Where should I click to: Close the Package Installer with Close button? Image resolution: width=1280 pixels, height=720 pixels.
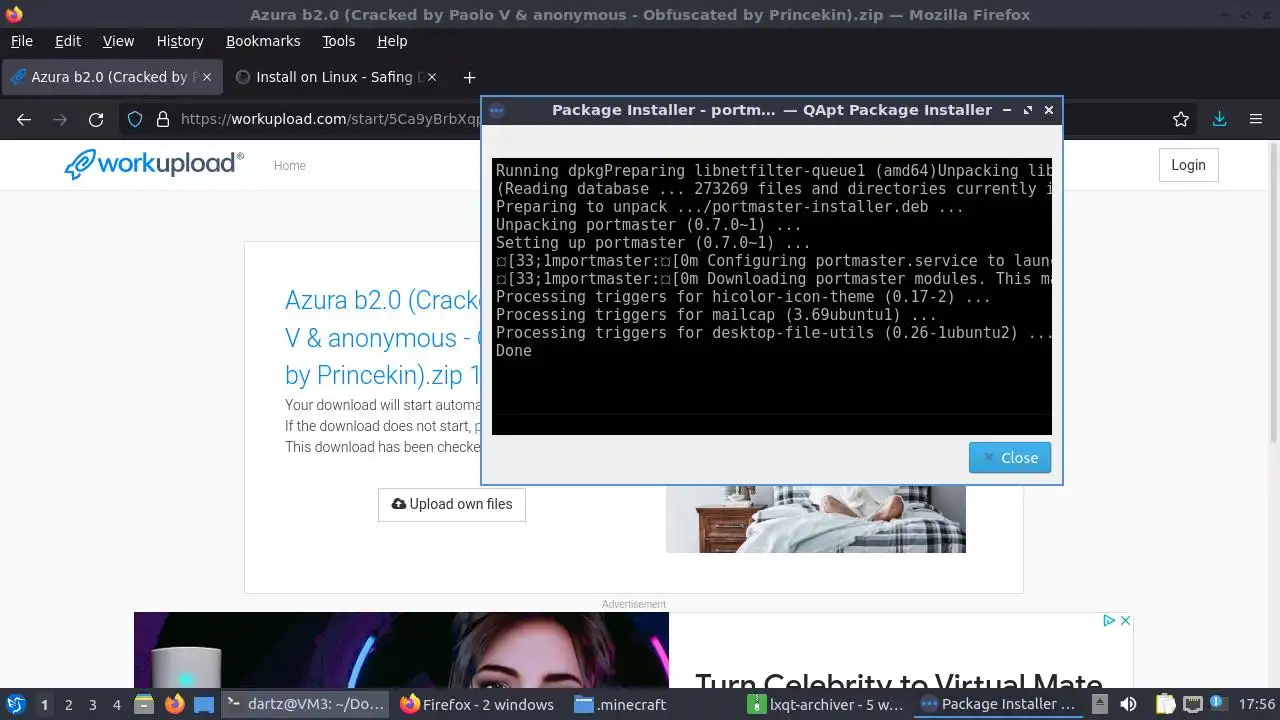[x=1009, y=457]
